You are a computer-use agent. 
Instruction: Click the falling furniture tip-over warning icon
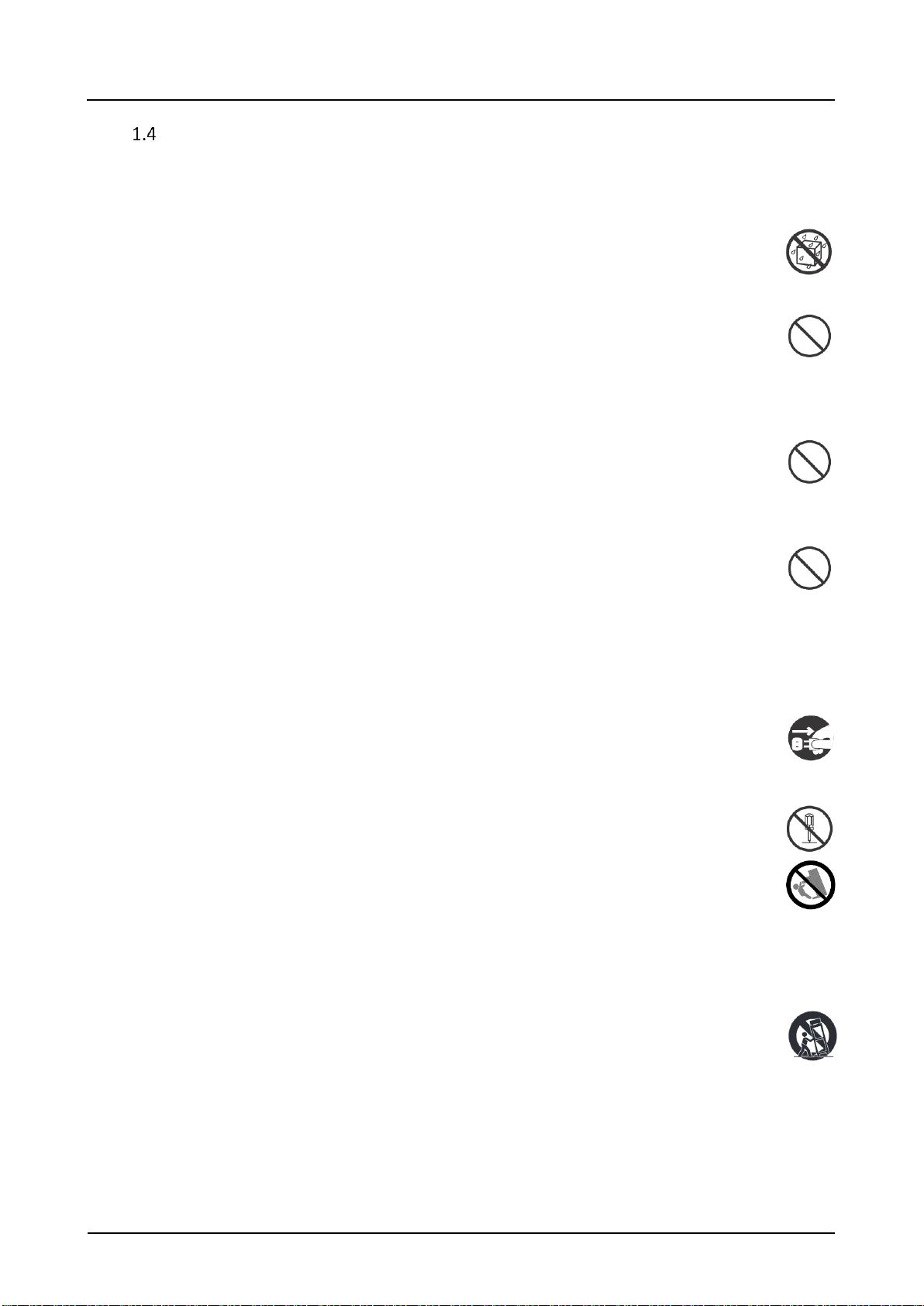[x=811, y=884]
